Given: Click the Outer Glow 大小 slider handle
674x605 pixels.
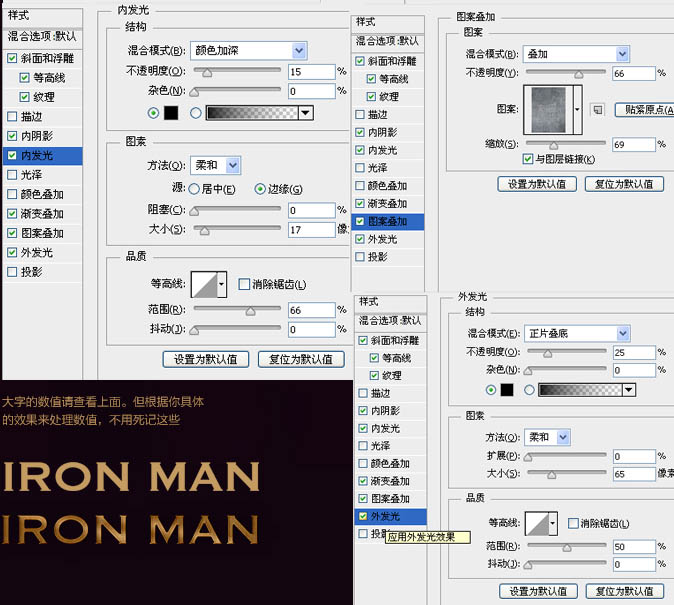Looking at the screenshot, I should click(x=551, y=475).
